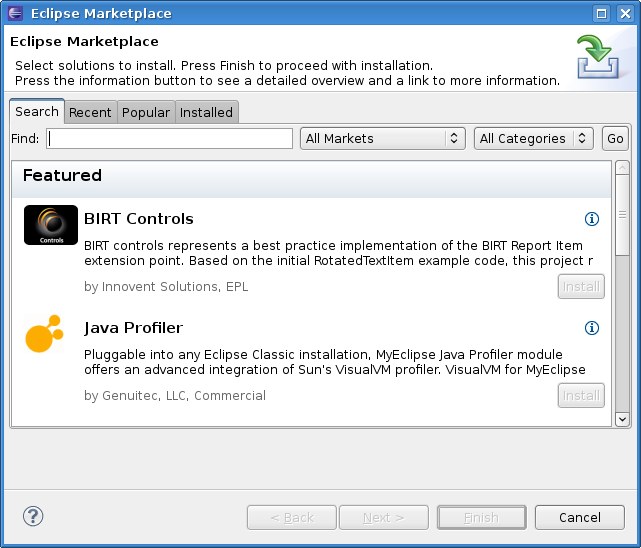Viewport: 641px width, 548px height.
Task: Open the All Markets dropdown
Action: pyautogui.click(x=383, y=139)
